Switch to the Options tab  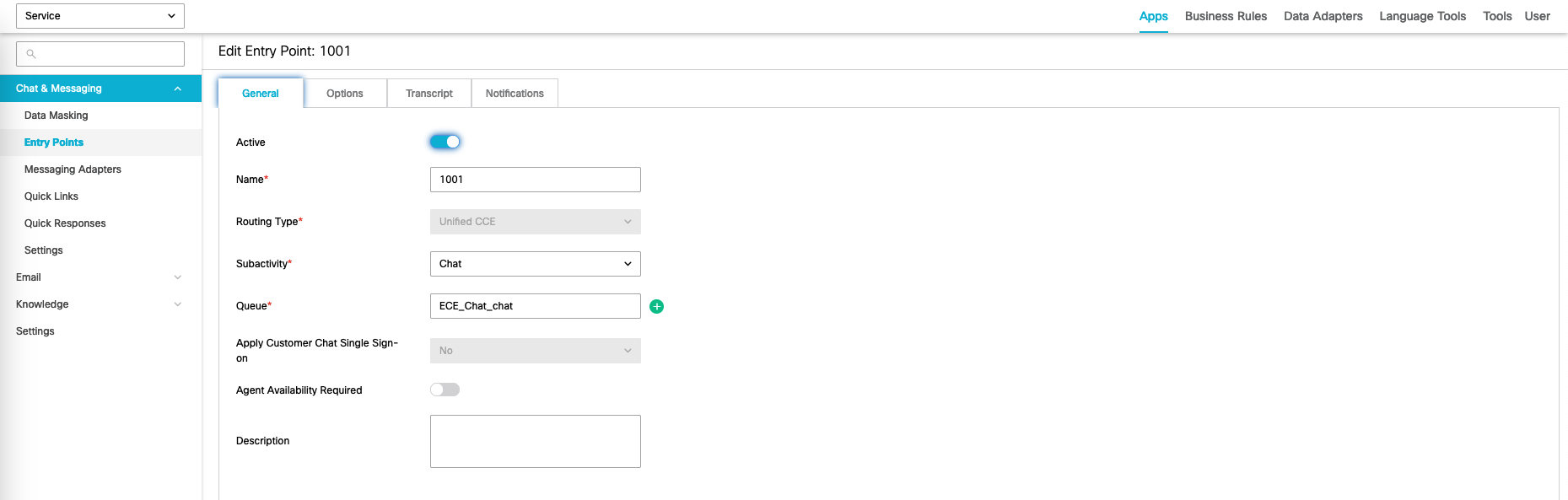point(344,94)
